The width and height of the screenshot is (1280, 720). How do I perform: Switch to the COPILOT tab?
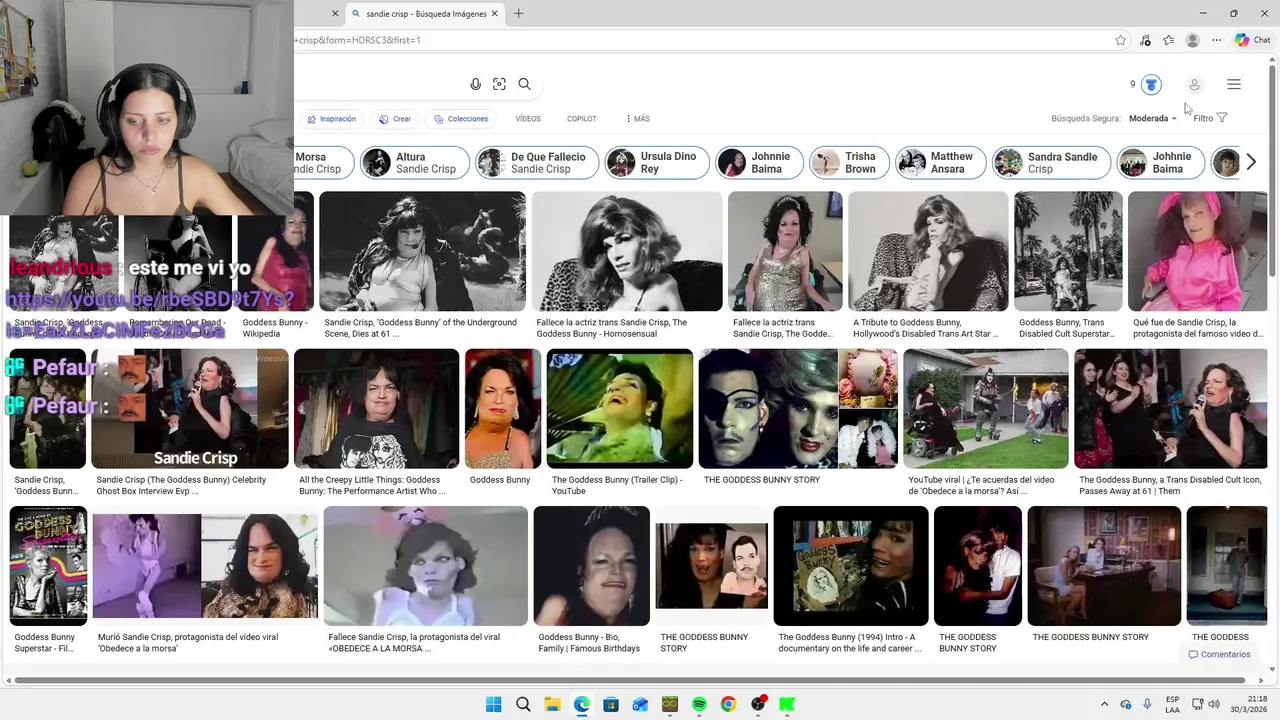pos(582,119)
